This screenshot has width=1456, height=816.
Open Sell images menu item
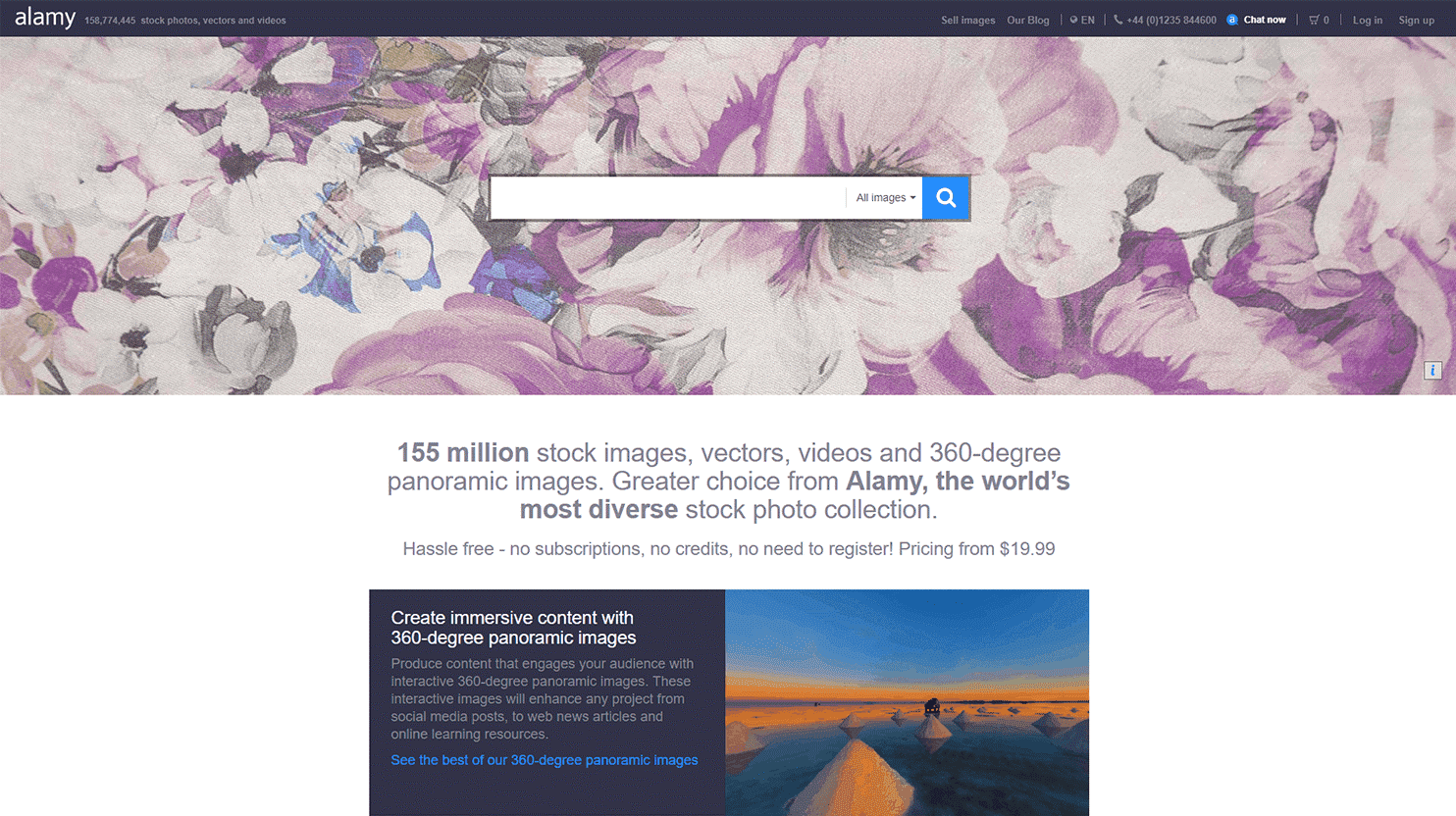coord(967,20)
